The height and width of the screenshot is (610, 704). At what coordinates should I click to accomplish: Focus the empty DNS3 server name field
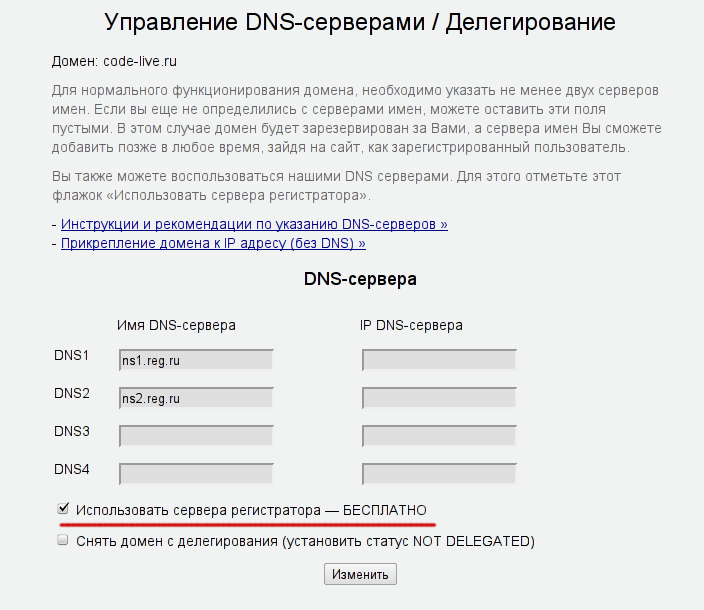coord(196,436)
